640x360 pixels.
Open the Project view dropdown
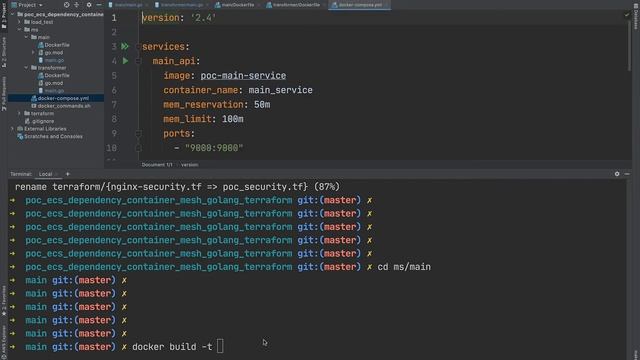click(27, 5)
